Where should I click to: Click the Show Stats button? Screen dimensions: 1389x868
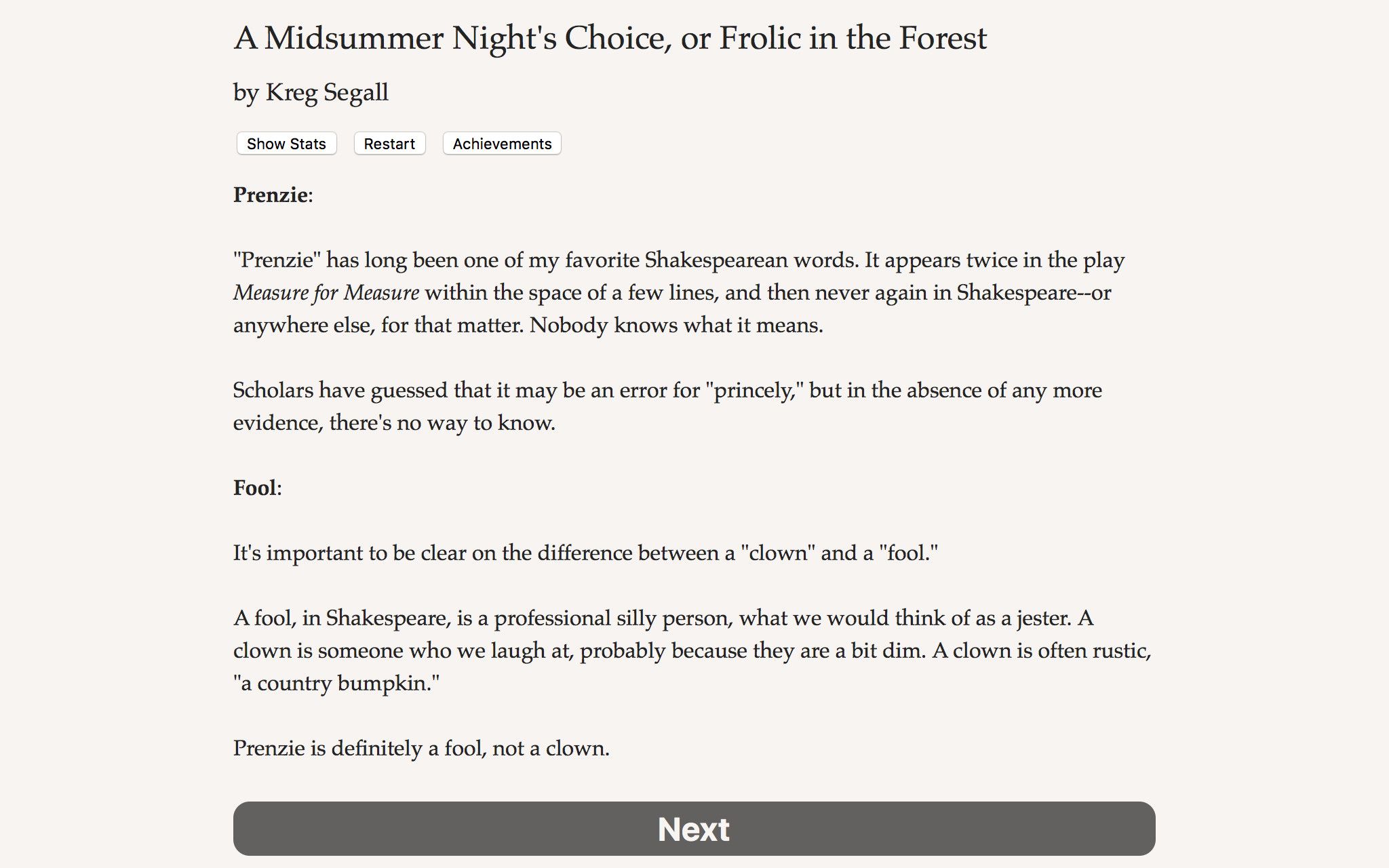tap(286, 144)
